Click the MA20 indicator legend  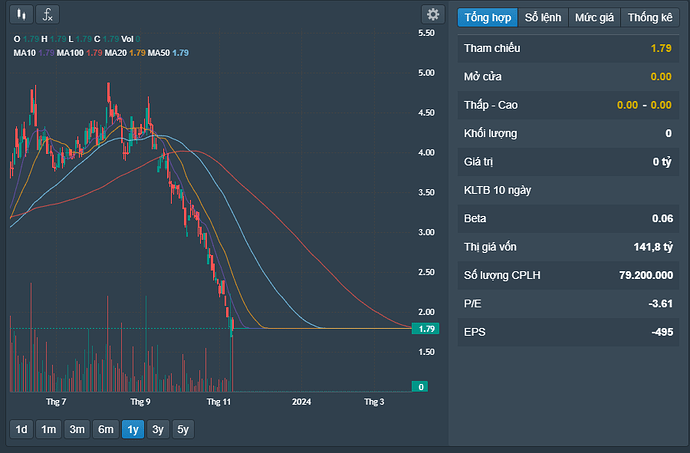[x=125, y=52]
